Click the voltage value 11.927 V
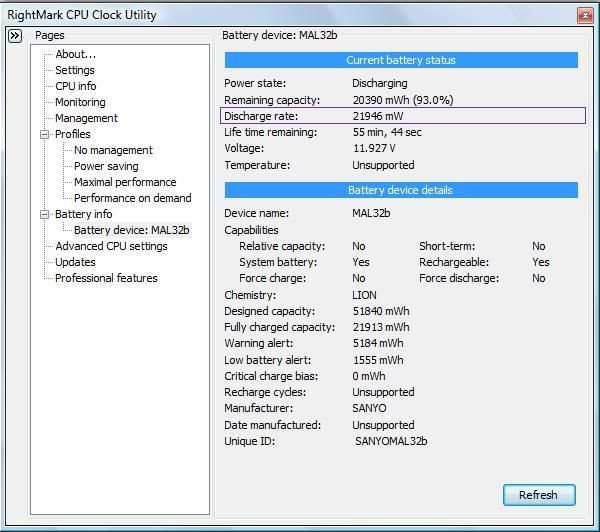 point(374,149)
